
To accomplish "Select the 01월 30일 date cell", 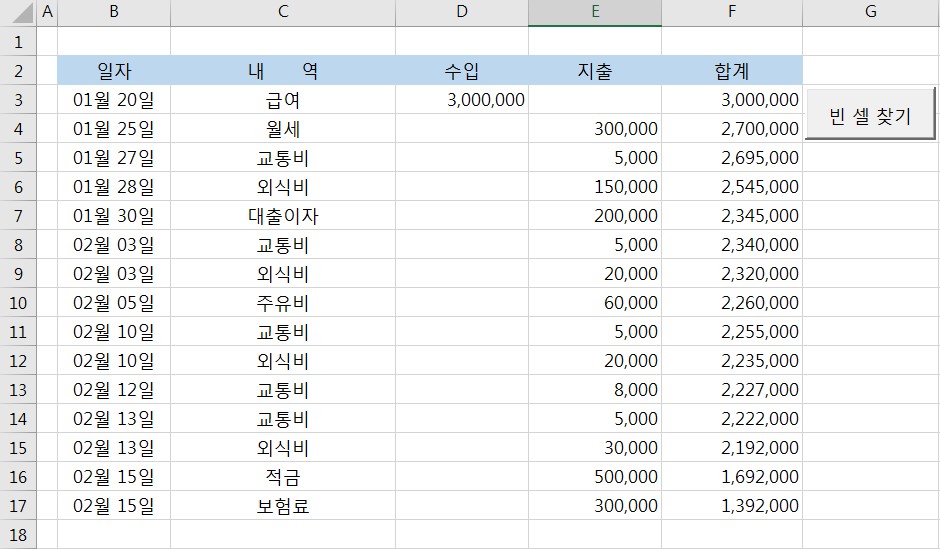I will coord(114,215).
